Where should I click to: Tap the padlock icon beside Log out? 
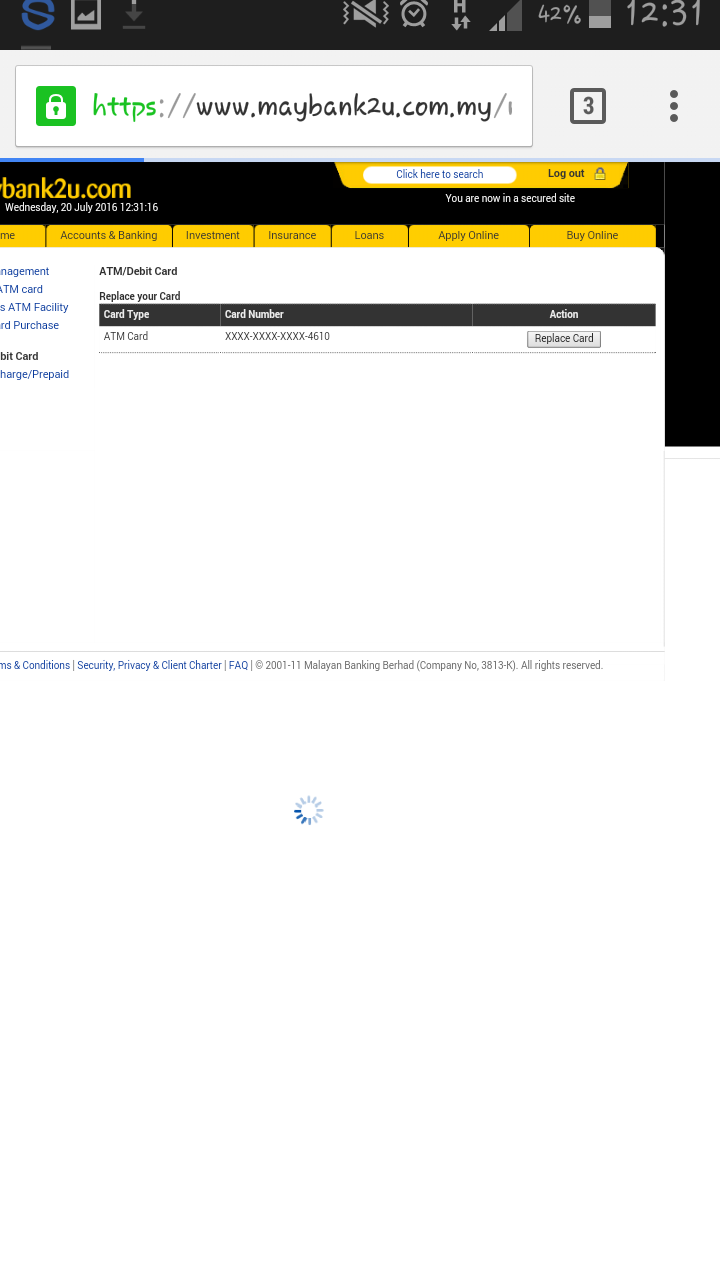(600, 174)
